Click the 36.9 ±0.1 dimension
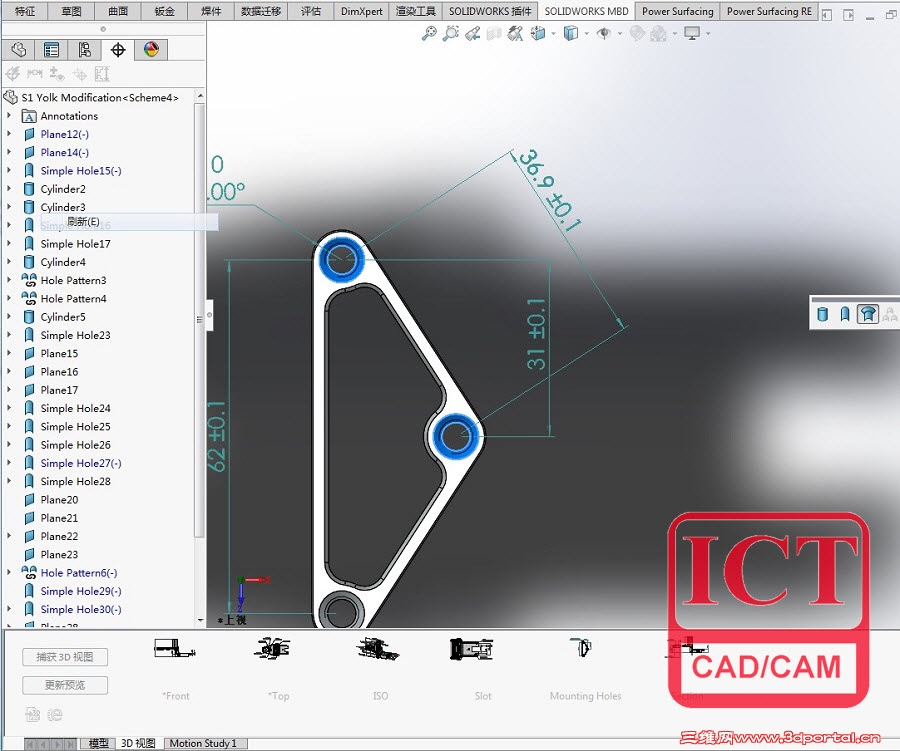This screenshot has width=900, height=751. (x=550, y=191)
